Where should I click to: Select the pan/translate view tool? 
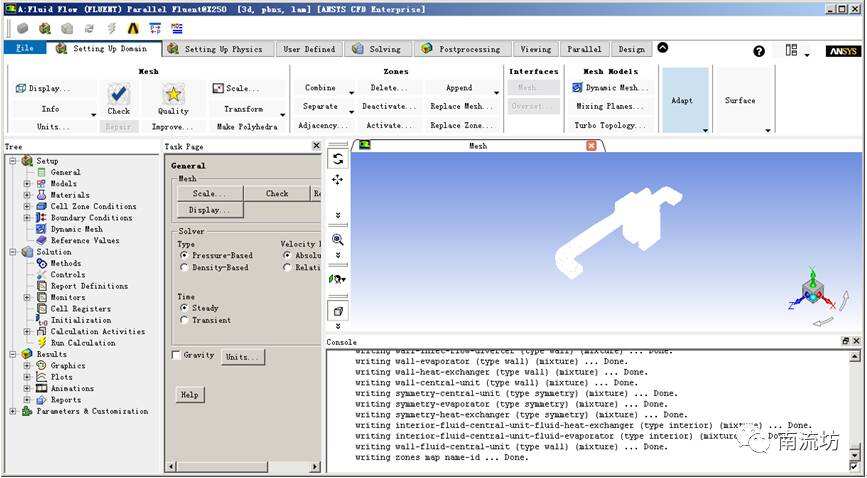click(337, 180)
